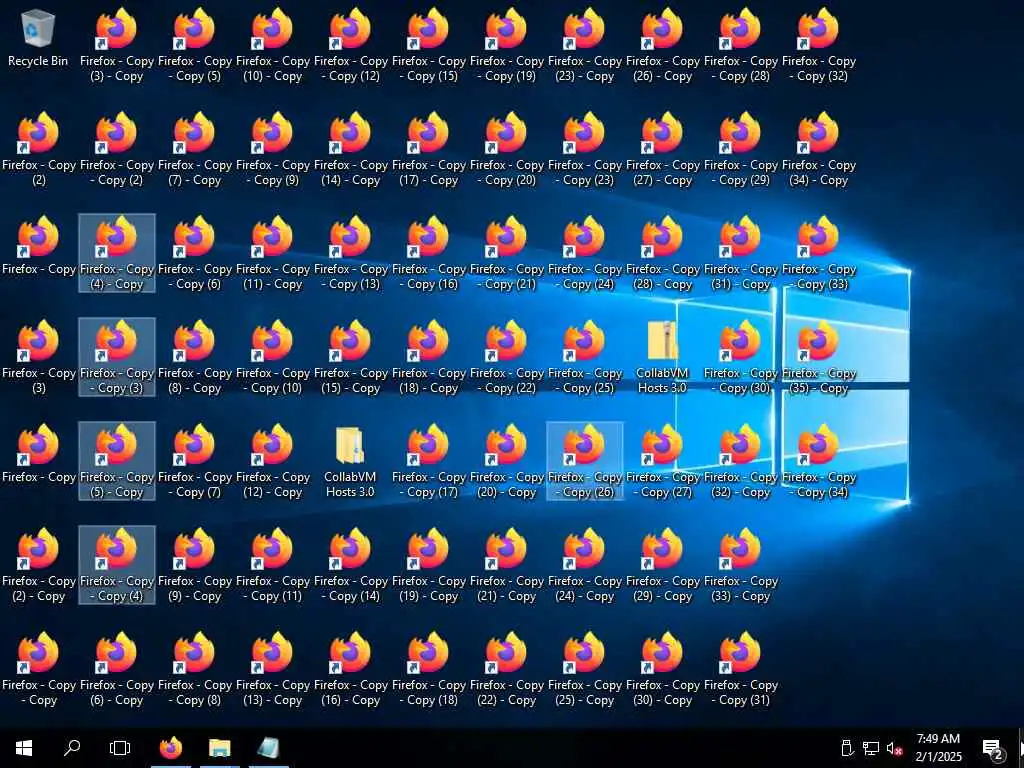The width and height of the screenshot is (1024, 768).
Task: Highlight 'Firefox - Copy - Copy (9)' icon
Action: click(272, 150)
